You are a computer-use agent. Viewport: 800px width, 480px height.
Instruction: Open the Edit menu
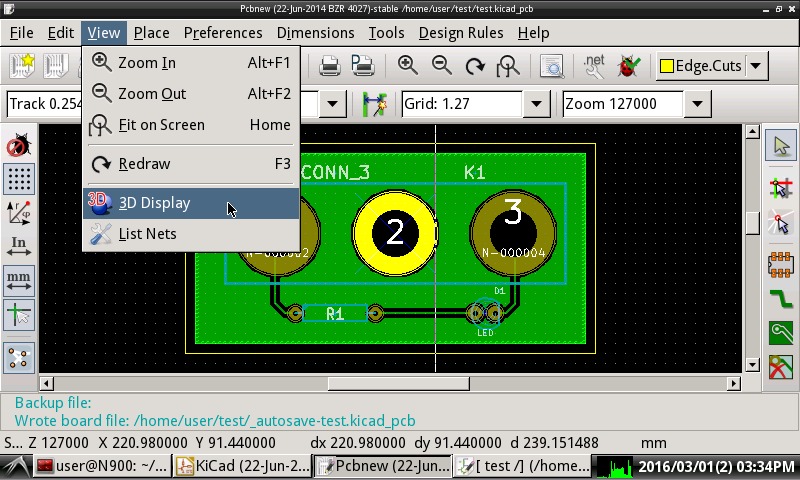coord(61,33)
